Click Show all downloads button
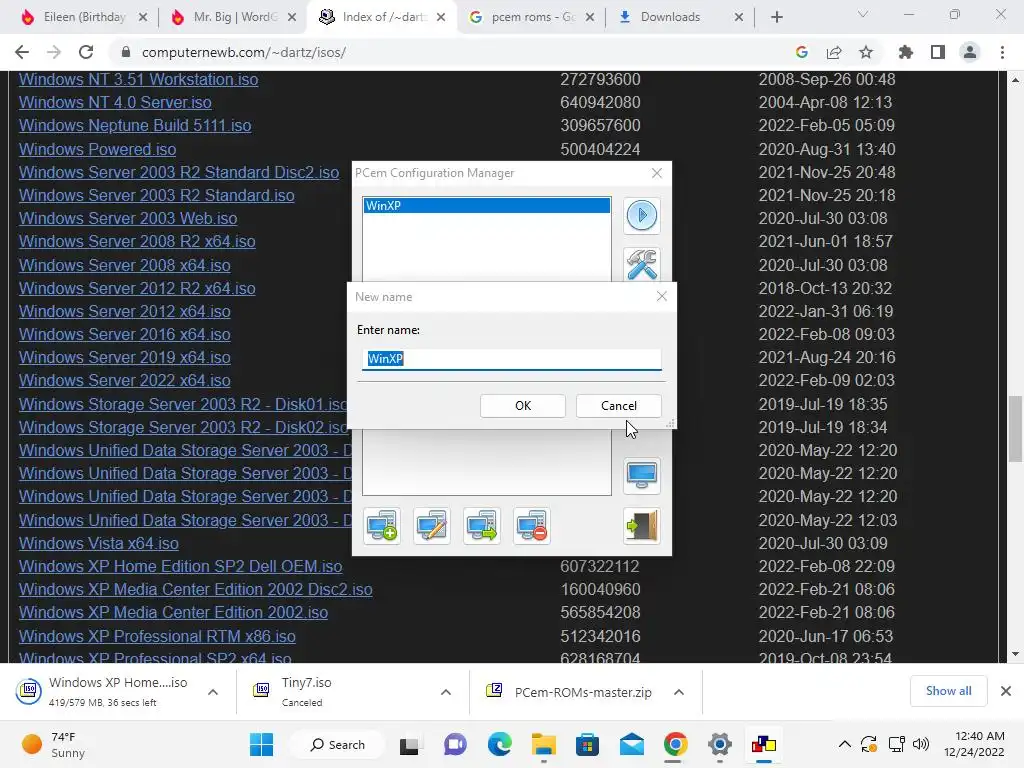 [948, 691]
